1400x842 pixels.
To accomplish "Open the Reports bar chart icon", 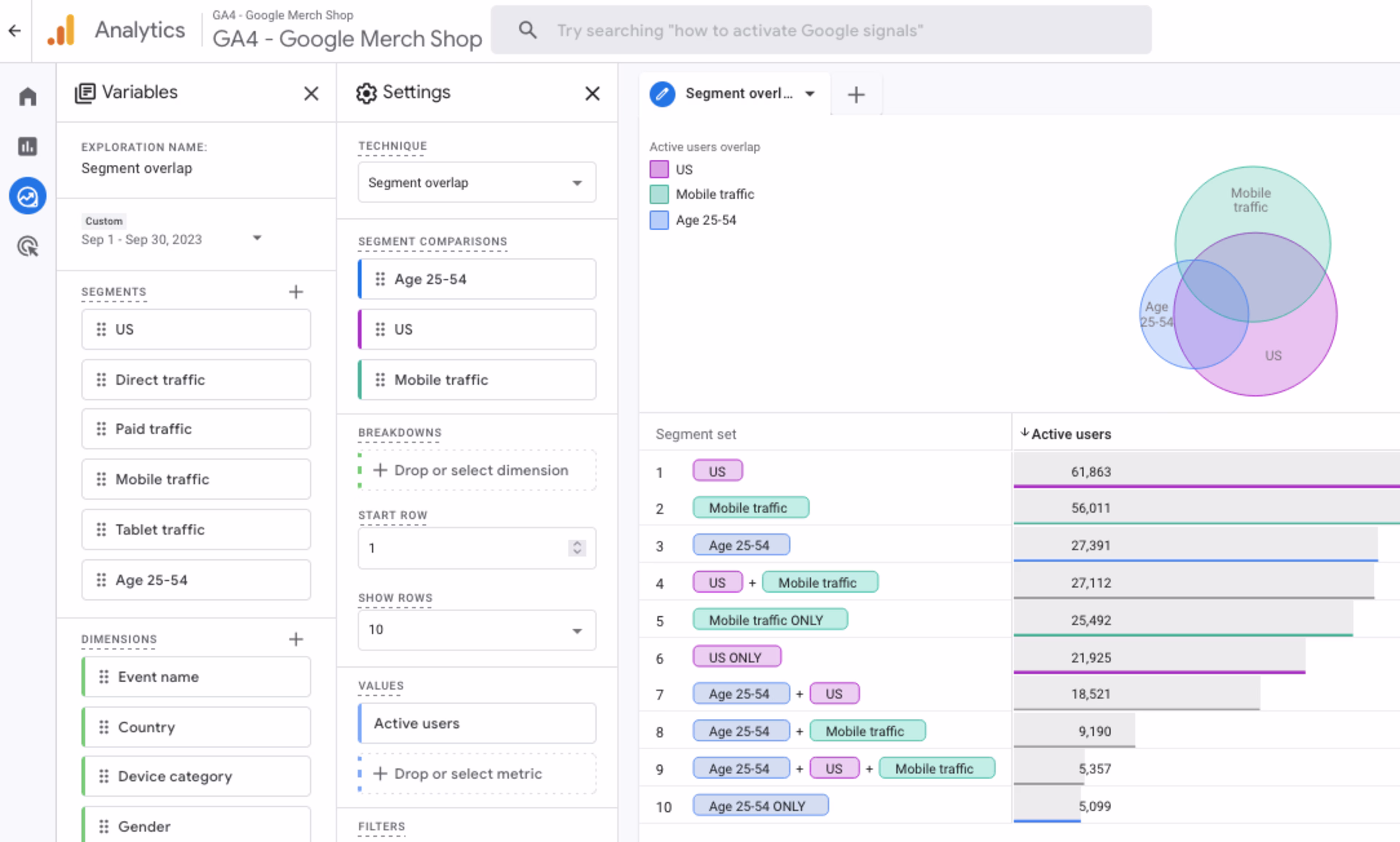I will coord(27,147).
